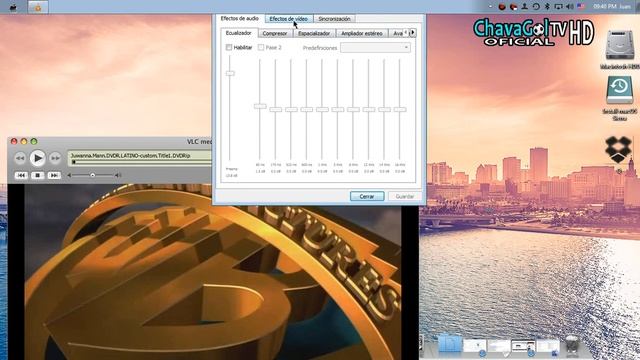Select the Espacializador sub-tab
The image size is (640, 360).
[314, 33]
